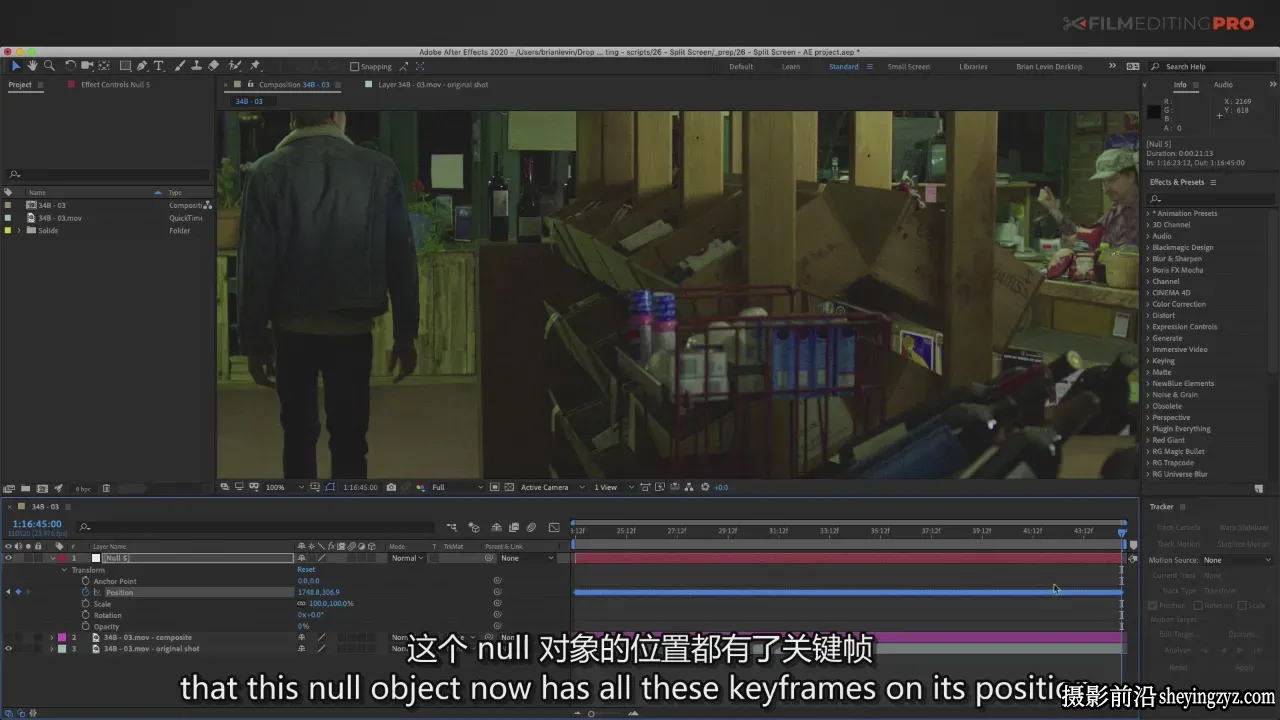Click the Scale stopwatch icon

point(86,604)
